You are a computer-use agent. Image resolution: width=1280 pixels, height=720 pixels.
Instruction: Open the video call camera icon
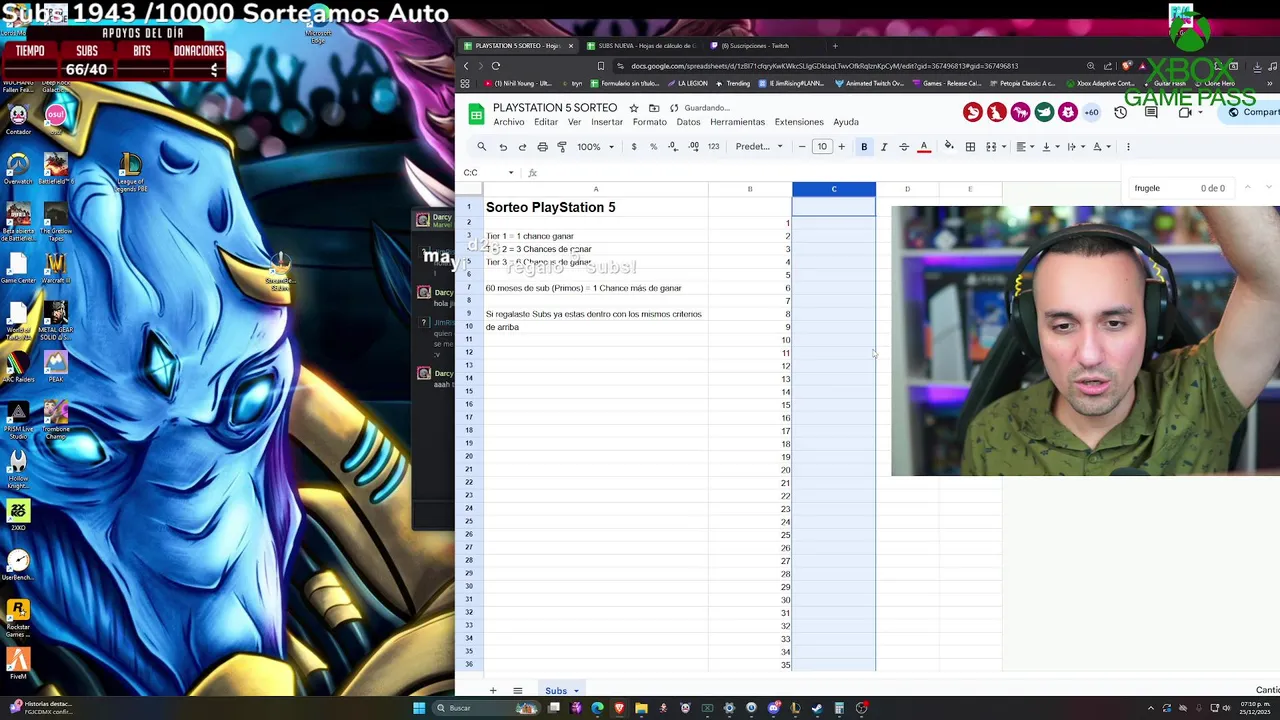point(1185,112)
